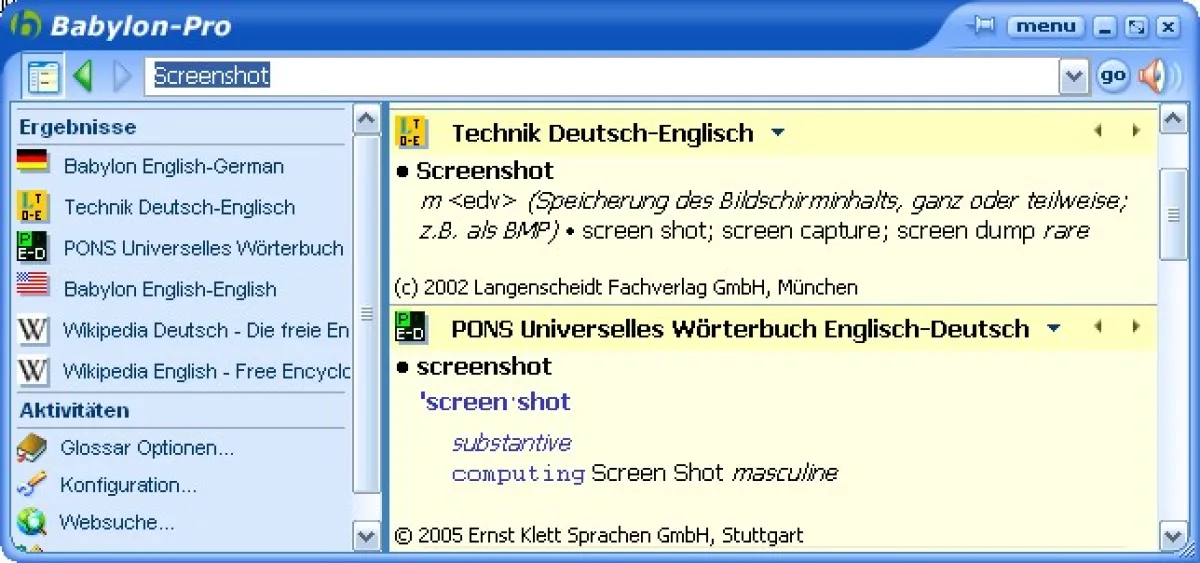Open Konfiguration...

[128, 486]
